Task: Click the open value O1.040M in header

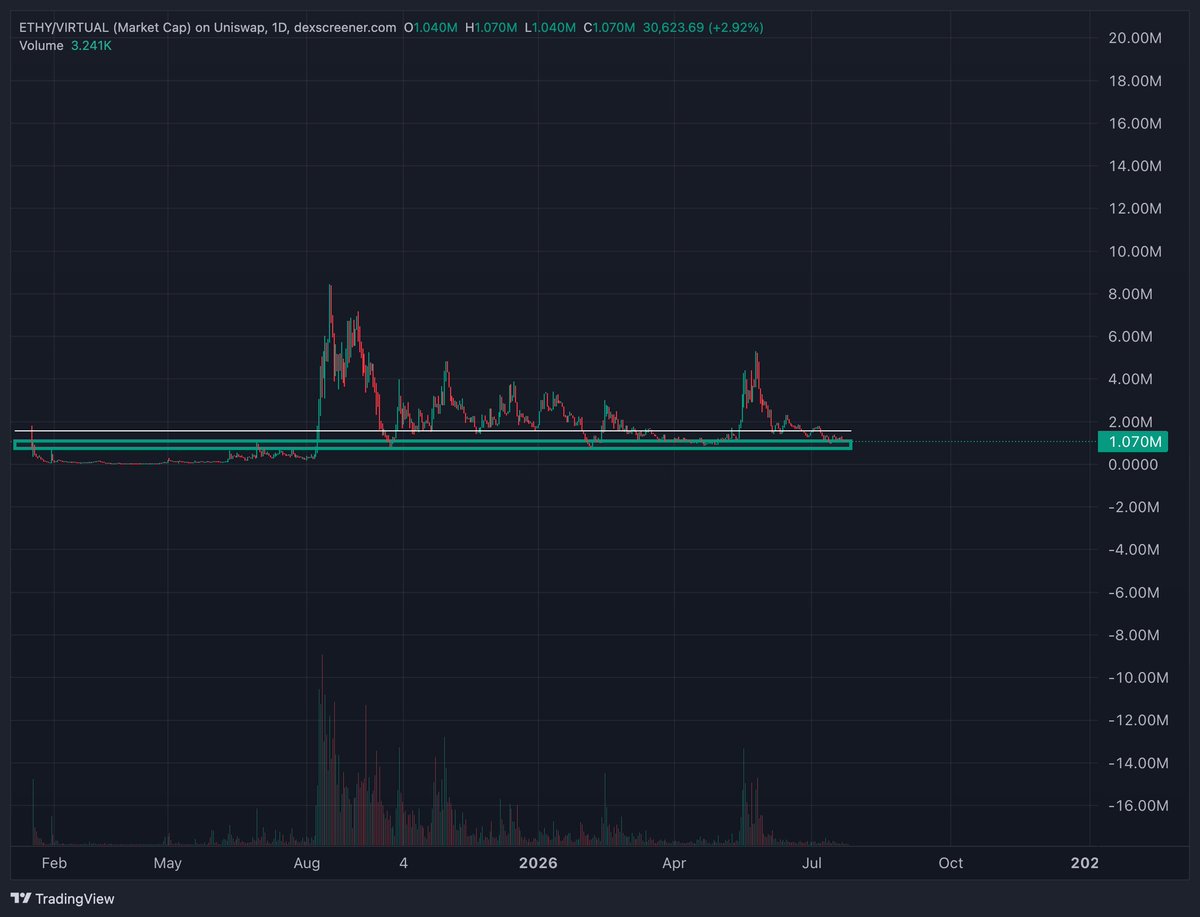Action: click(430, 28)
